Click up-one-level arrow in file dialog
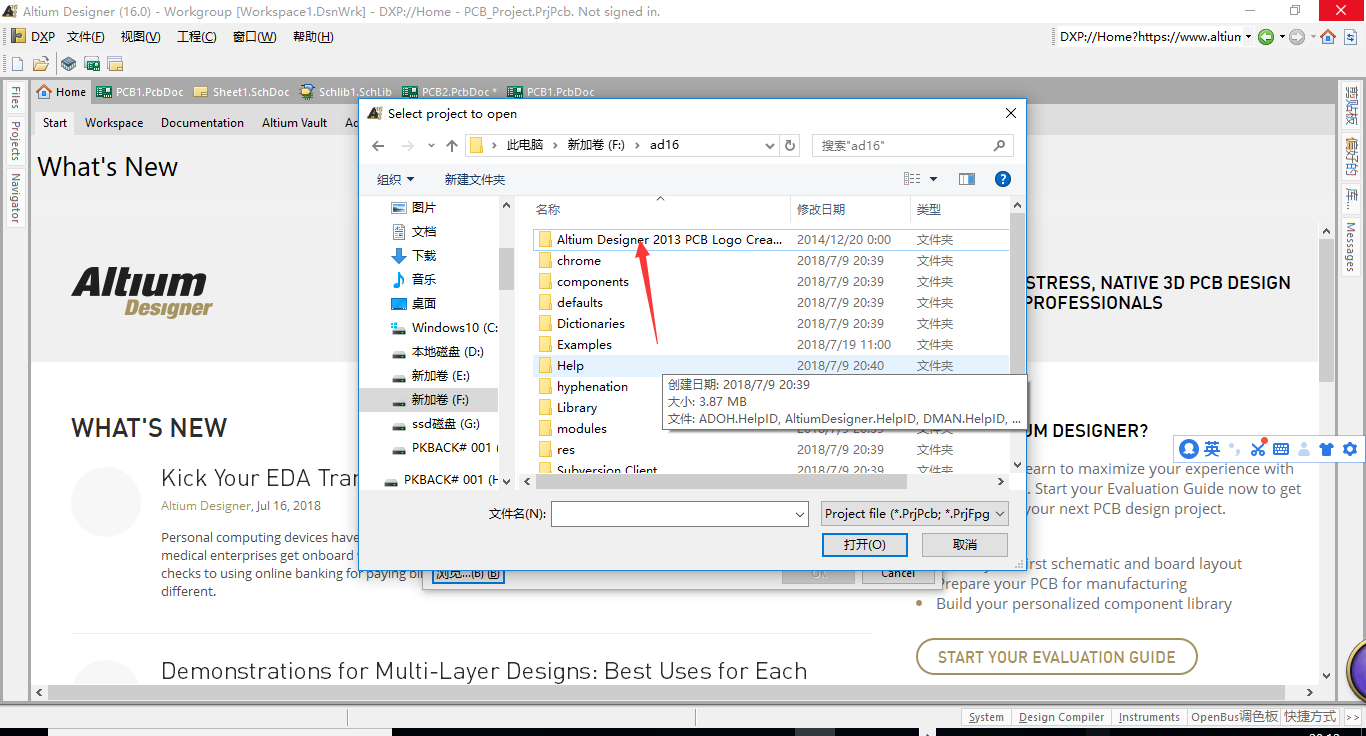The width and height of the screenshot is (1366, 736). (x=452, y=146)
